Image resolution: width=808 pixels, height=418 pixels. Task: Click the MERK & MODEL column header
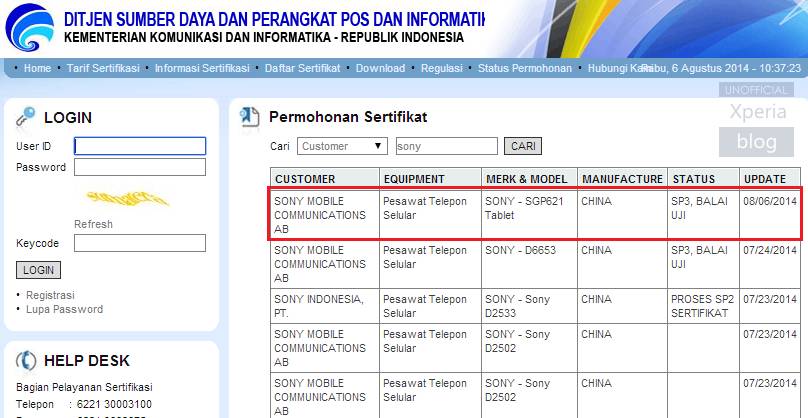pos(530,179)
